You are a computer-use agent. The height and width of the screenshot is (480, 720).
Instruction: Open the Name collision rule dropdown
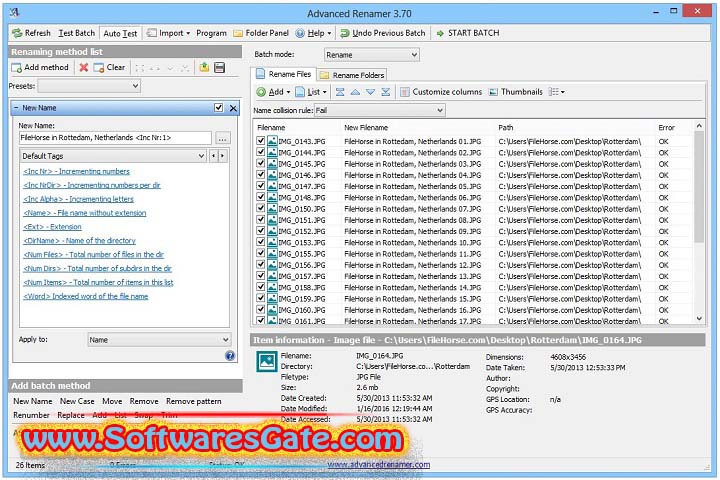[x=379, y=110]
